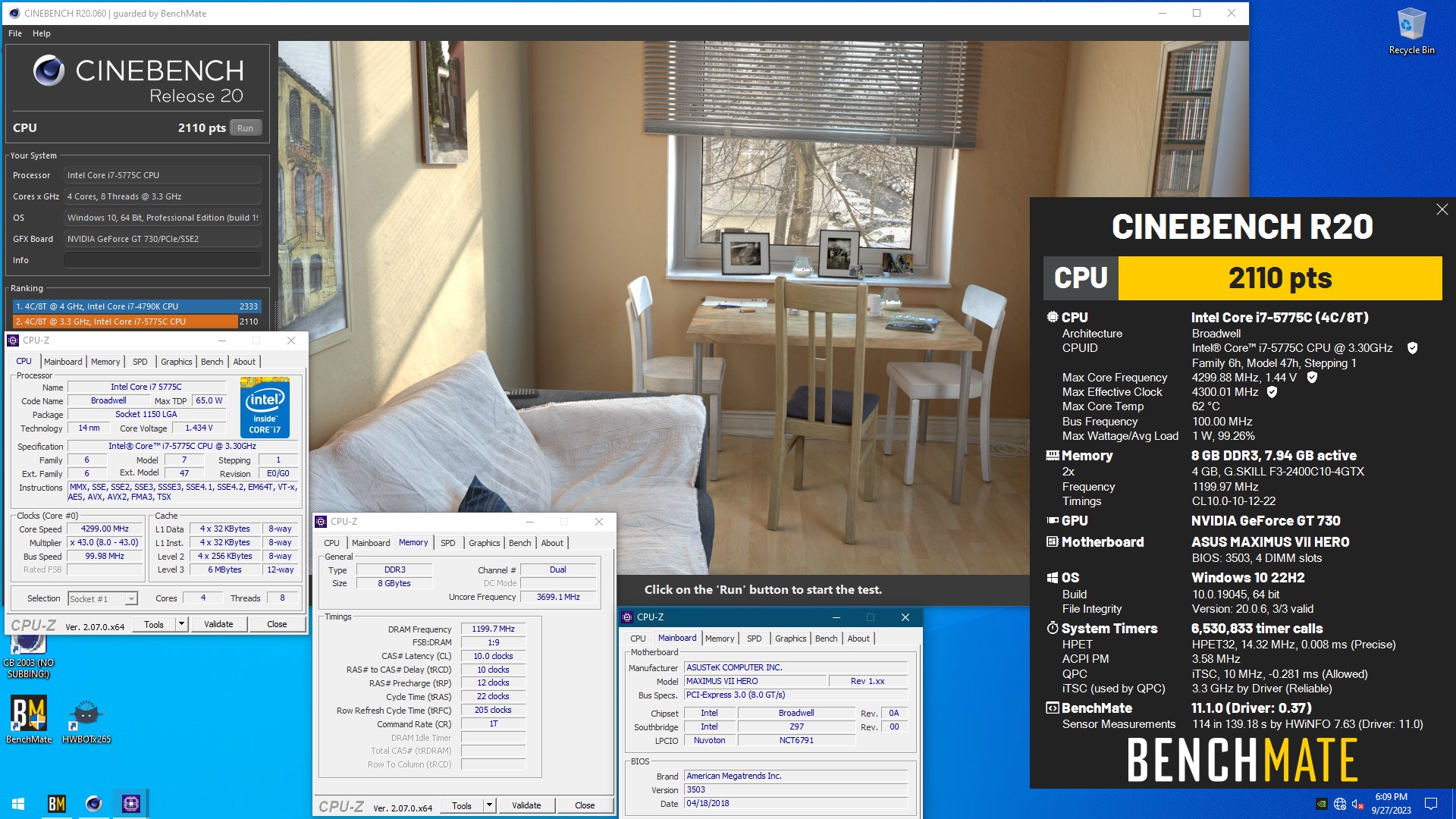Click the Processor name field in Cinebench
Viewport: 1456px width, 819px height.
(162, 175)
